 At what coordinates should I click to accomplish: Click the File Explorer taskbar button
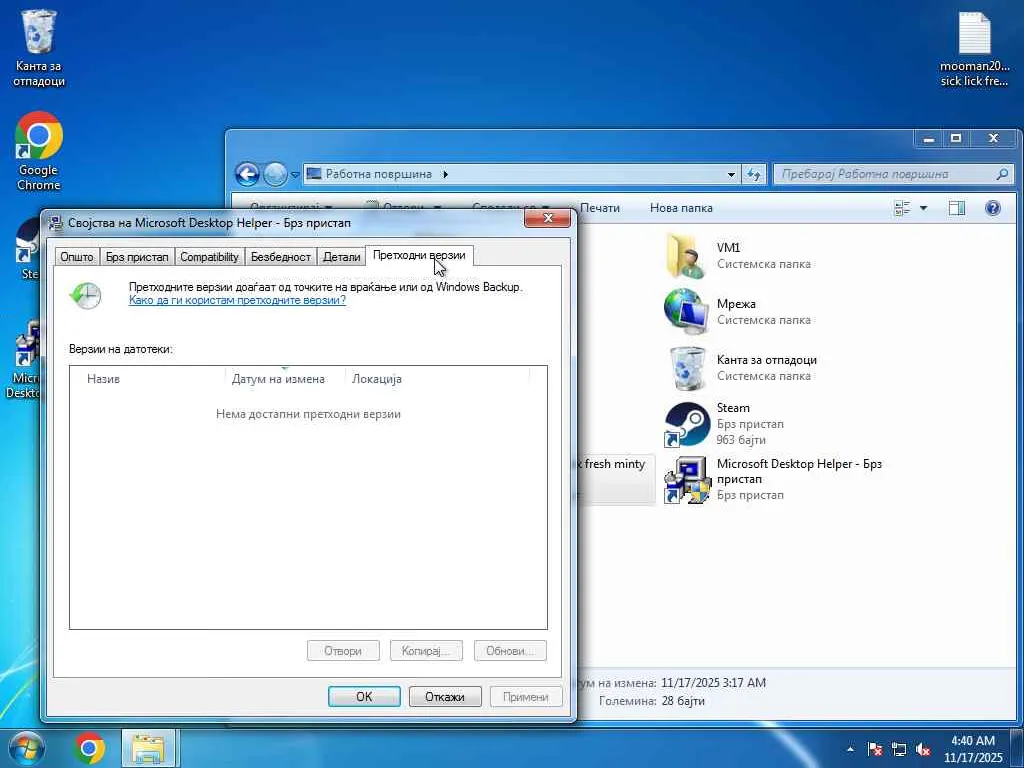[148, 748]
